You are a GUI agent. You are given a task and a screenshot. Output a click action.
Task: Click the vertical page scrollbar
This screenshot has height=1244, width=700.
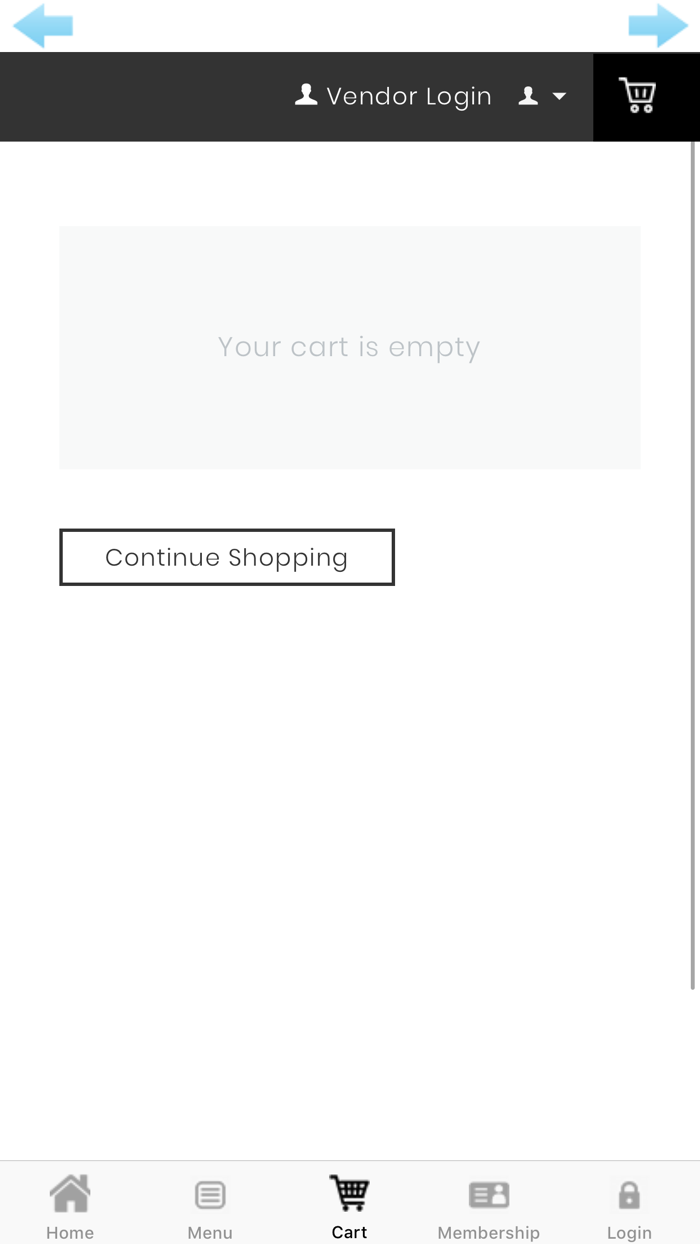point(693,565)
